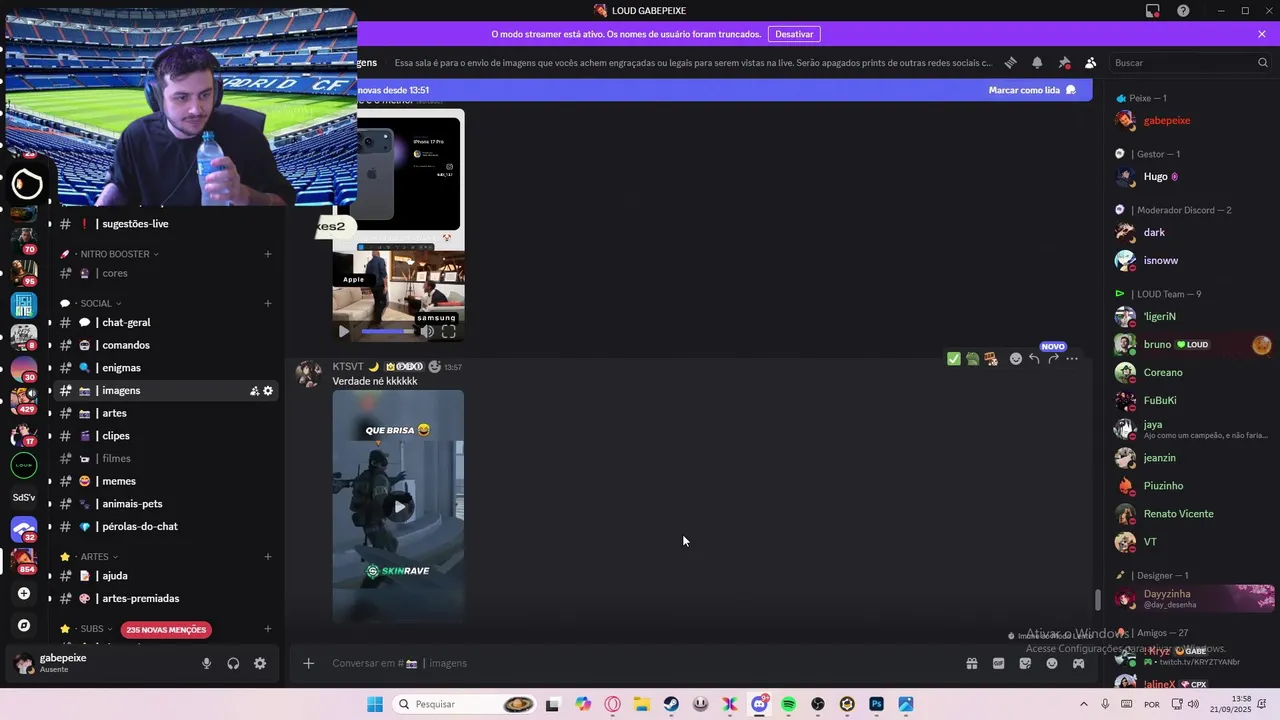Open Photoshop from the taskbar
1280x720 pixels.
click(876, 705)
